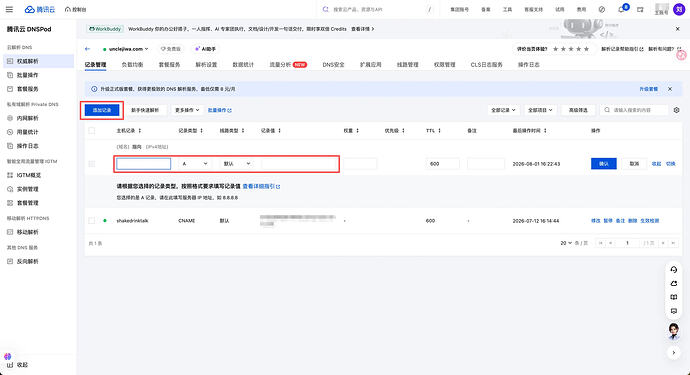Open 批量操作 link above the table

[220, 110]
